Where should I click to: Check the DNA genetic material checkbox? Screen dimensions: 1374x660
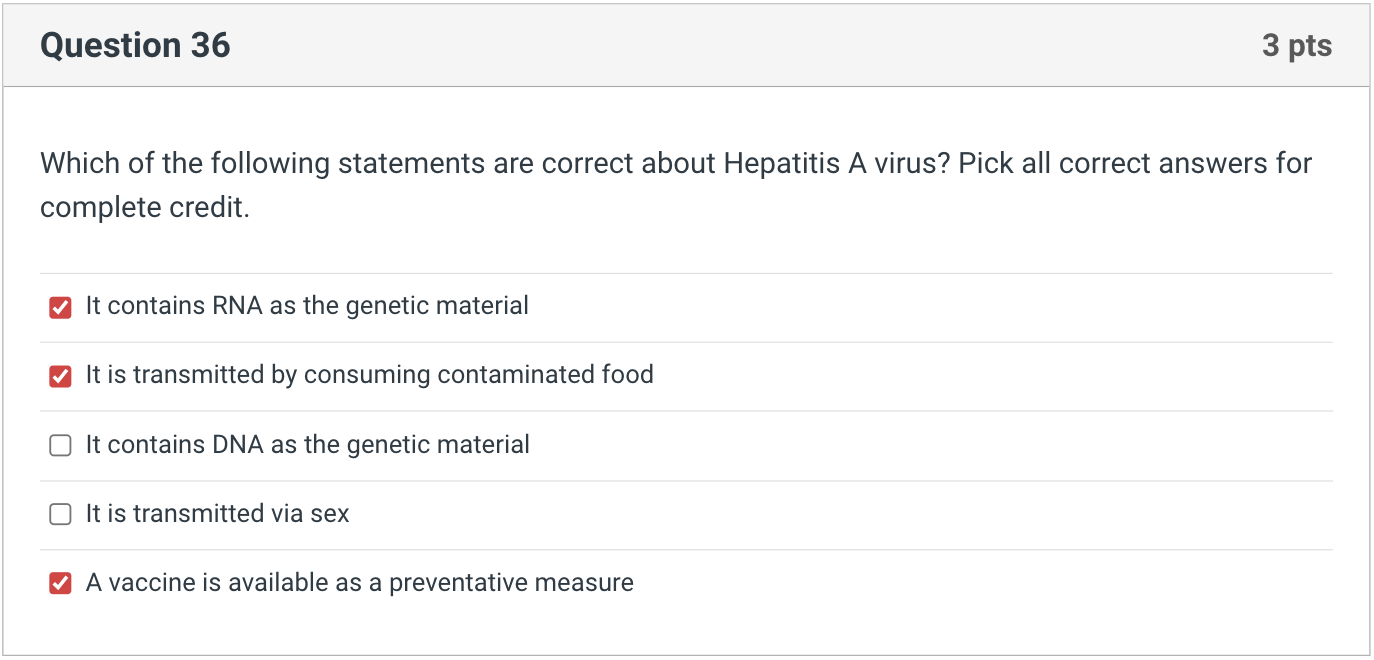pos(61,446)
